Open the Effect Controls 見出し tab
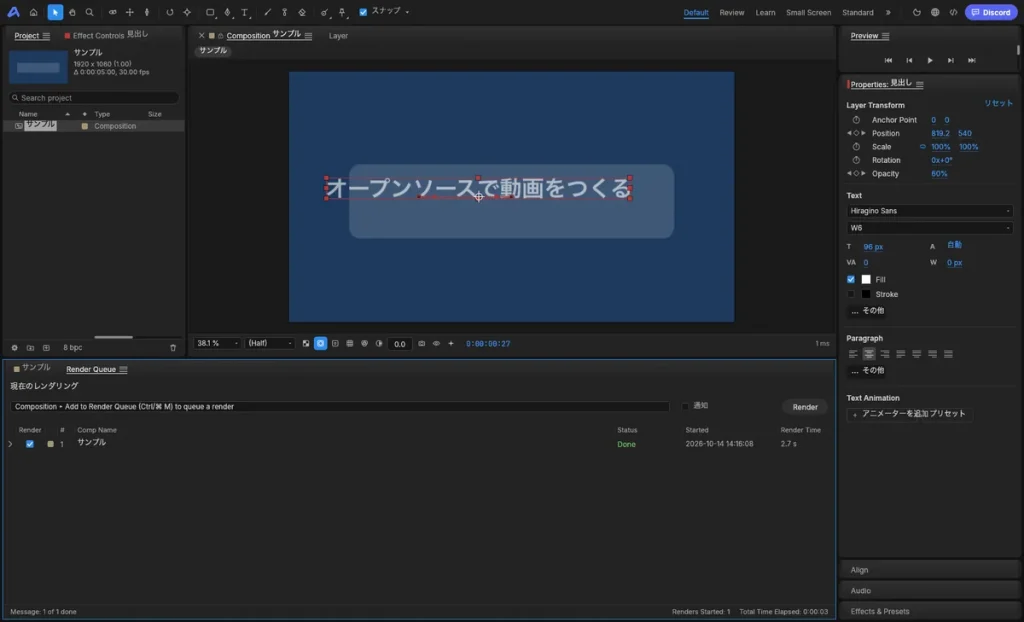1024x622 pixels. tap(106, 35)
